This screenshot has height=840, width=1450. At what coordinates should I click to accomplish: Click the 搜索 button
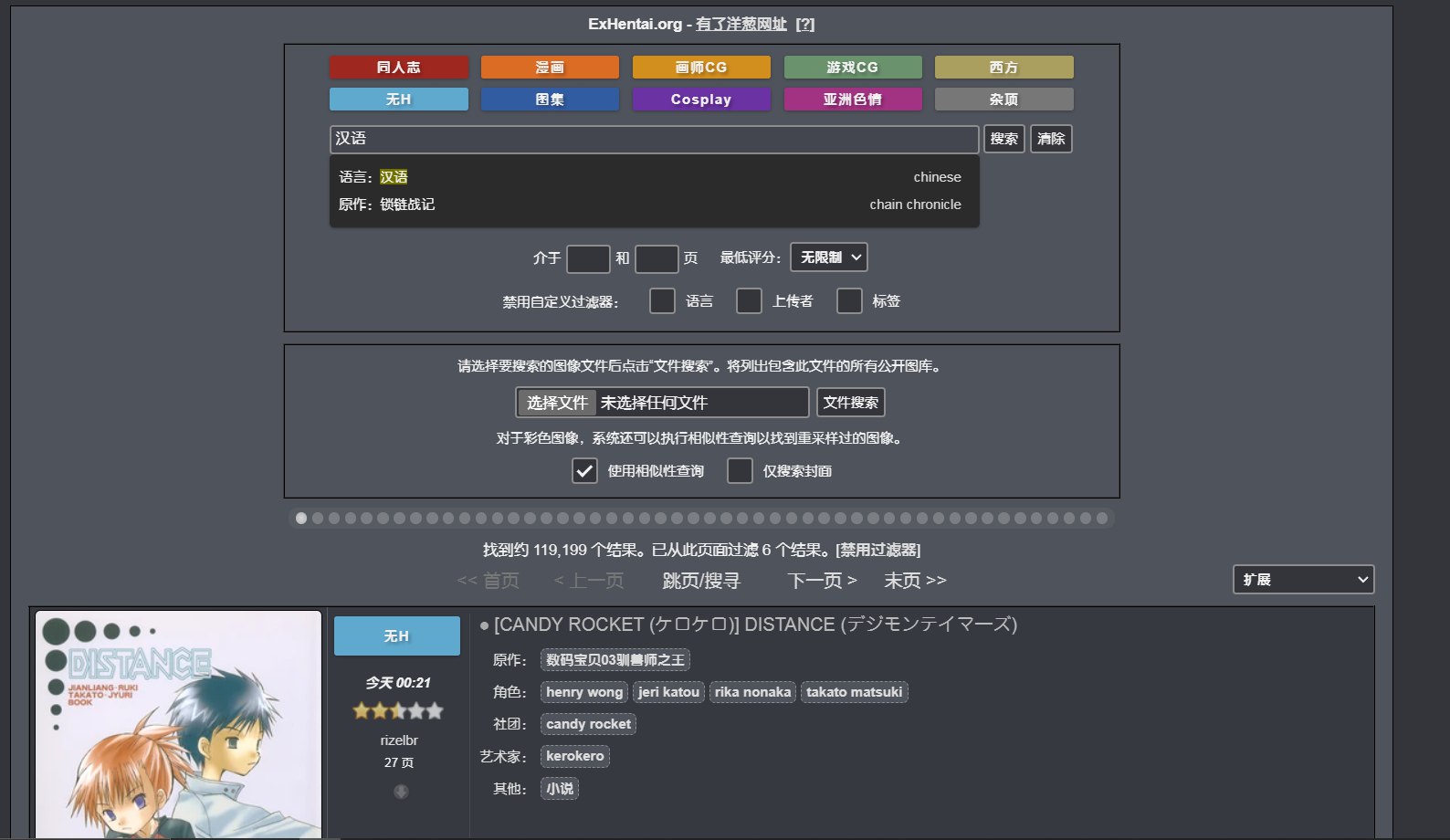coord(1004,139)
